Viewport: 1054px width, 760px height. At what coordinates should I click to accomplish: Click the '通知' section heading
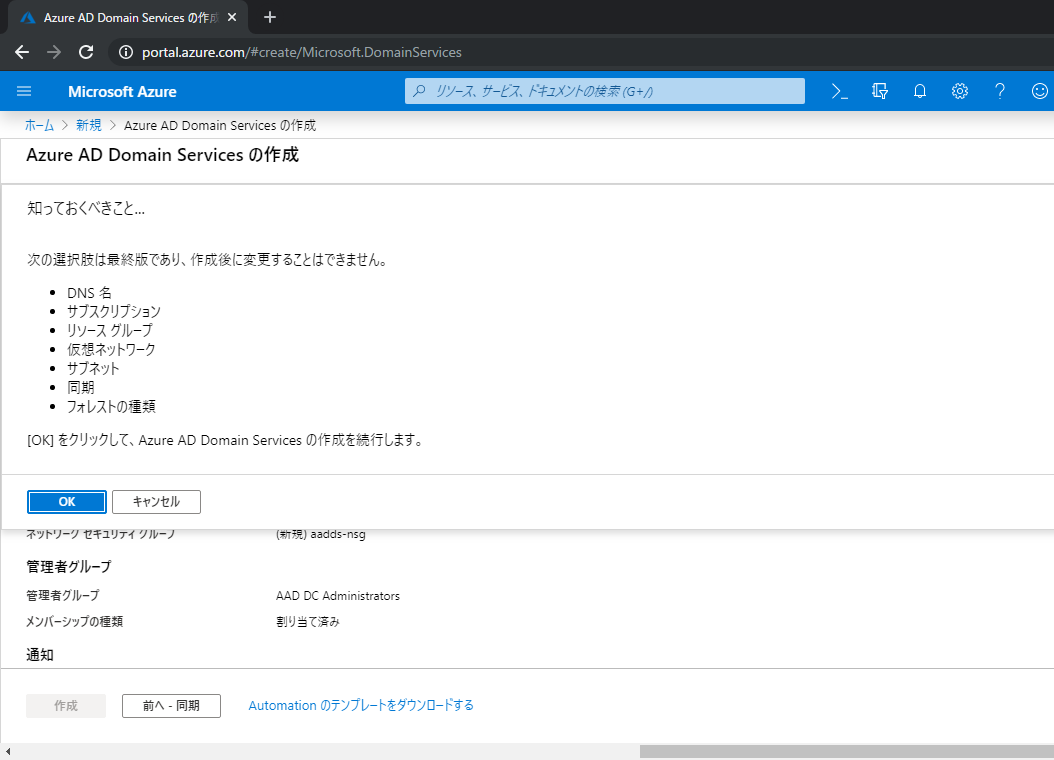tap(40, 655)
